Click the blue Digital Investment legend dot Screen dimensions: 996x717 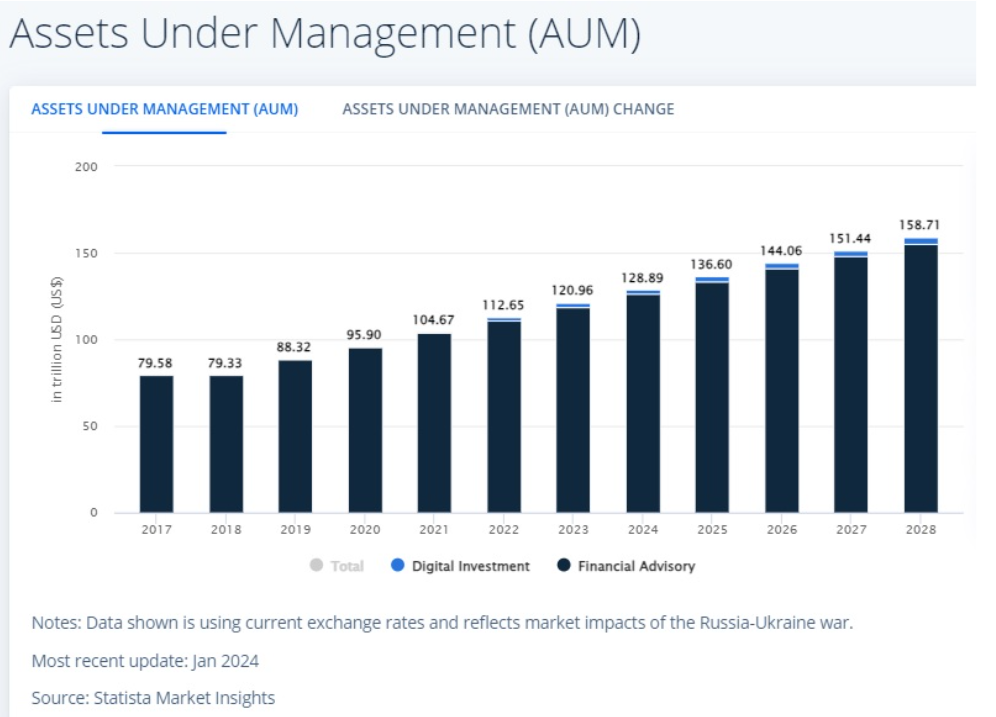point(398,566)
